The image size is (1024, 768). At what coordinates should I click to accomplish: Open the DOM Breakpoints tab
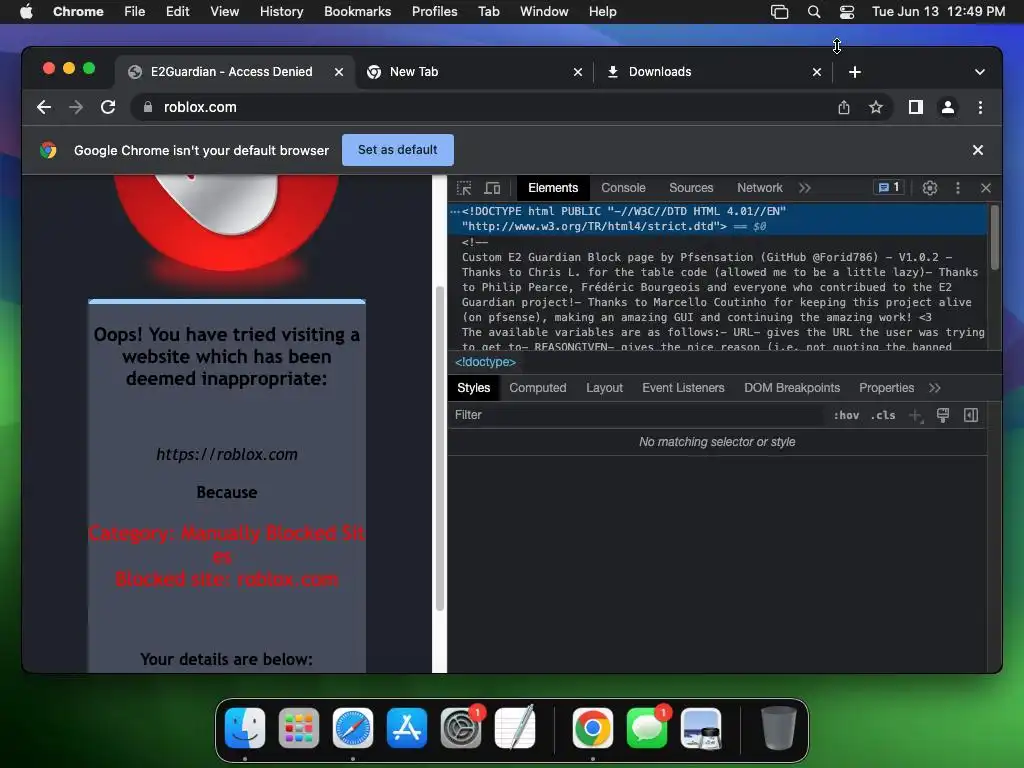[792, 388]
